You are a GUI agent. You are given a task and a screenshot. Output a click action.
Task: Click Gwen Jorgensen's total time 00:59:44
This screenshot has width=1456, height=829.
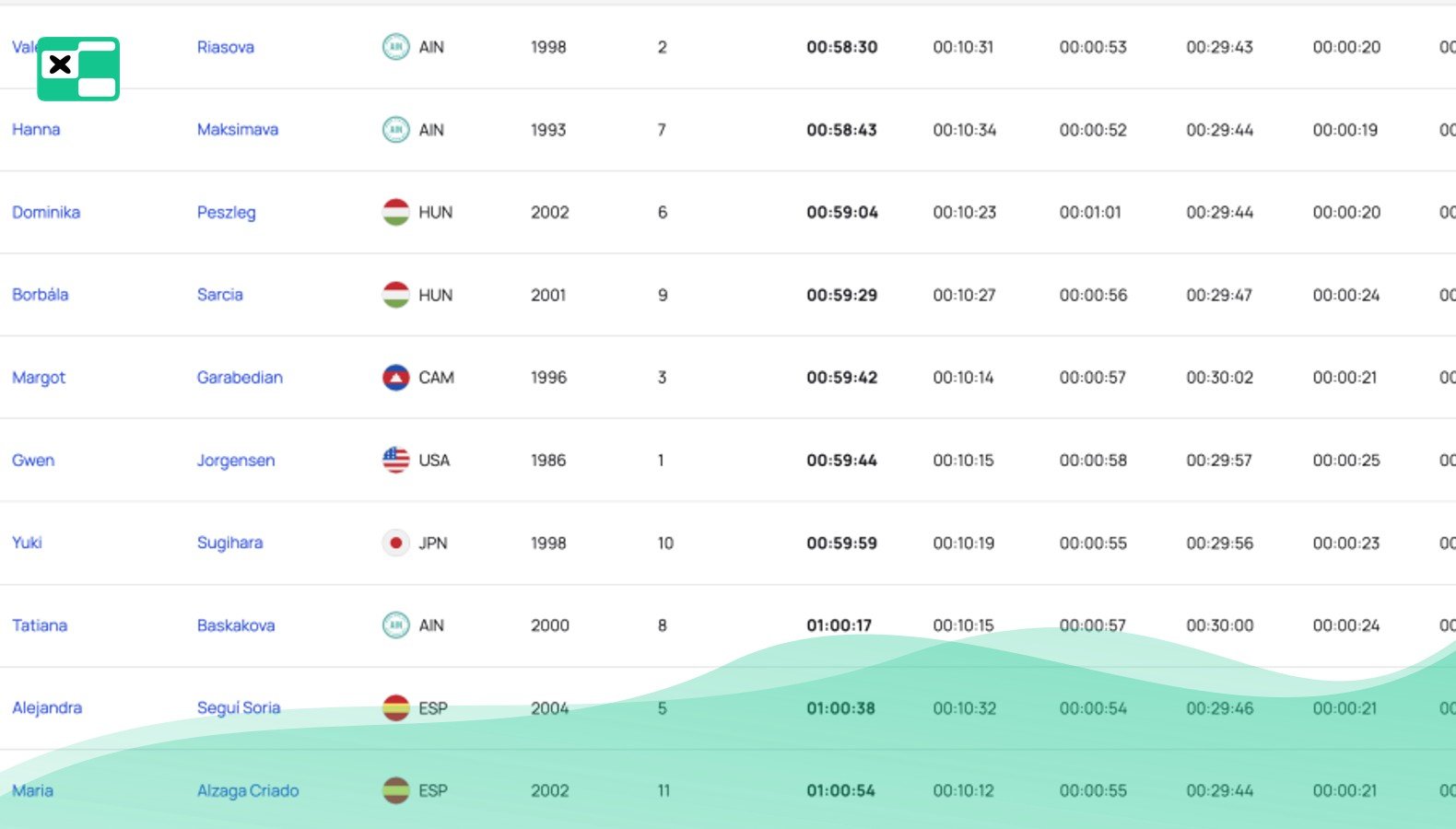tap(841, 461)
